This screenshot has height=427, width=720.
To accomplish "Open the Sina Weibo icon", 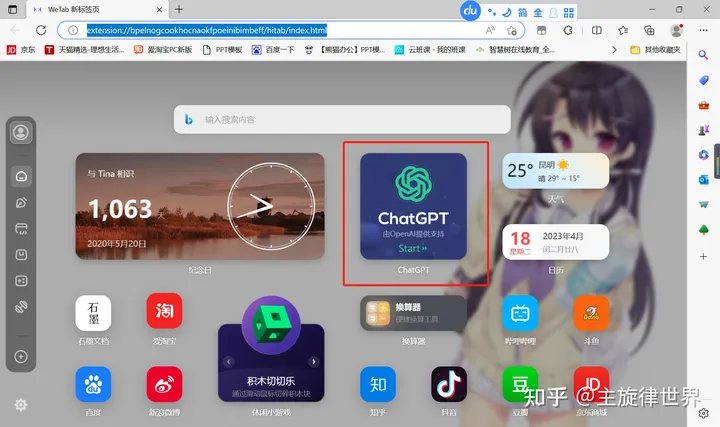I will click(x=164, y=384).
